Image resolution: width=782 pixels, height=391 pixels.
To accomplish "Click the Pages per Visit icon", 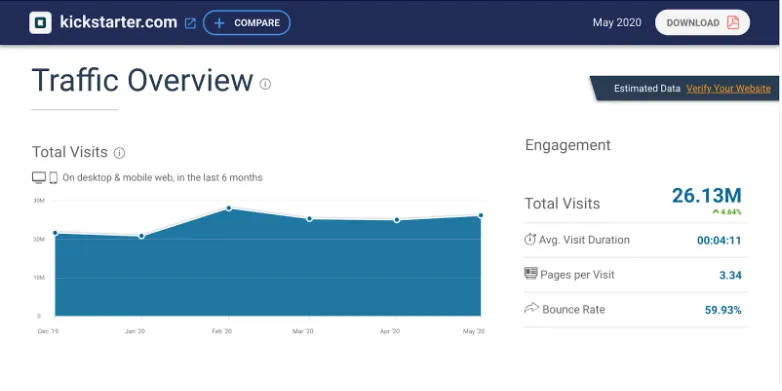I will [531, 273].
